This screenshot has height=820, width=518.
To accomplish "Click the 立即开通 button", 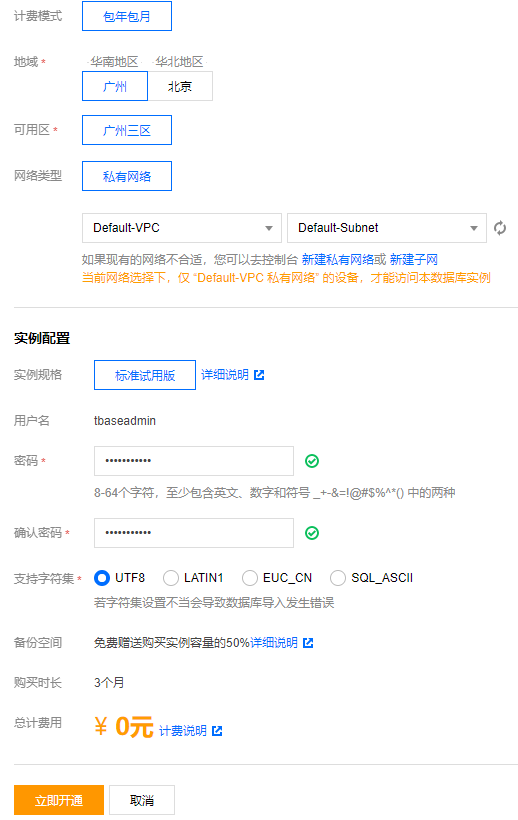I will (59, 800).
